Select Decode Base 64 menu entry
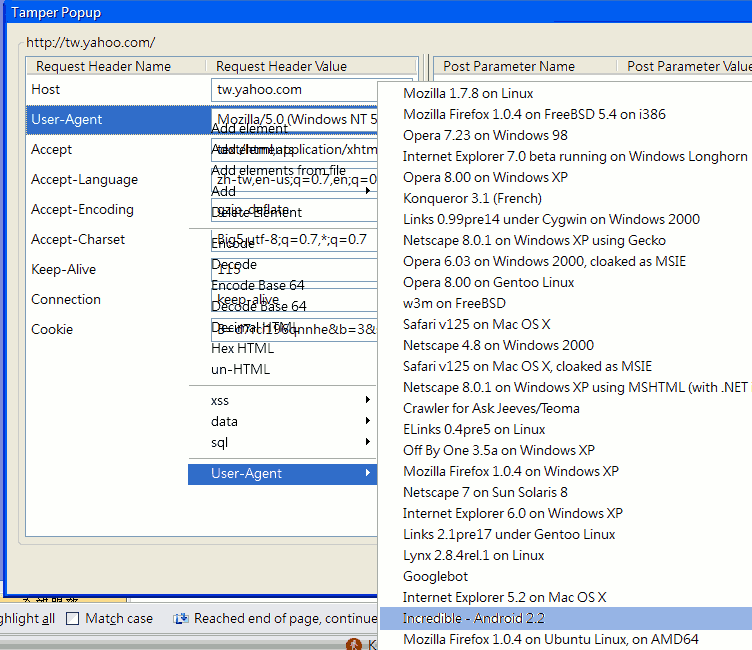Viewport: 752px width, 650px height. pos(258,306)
